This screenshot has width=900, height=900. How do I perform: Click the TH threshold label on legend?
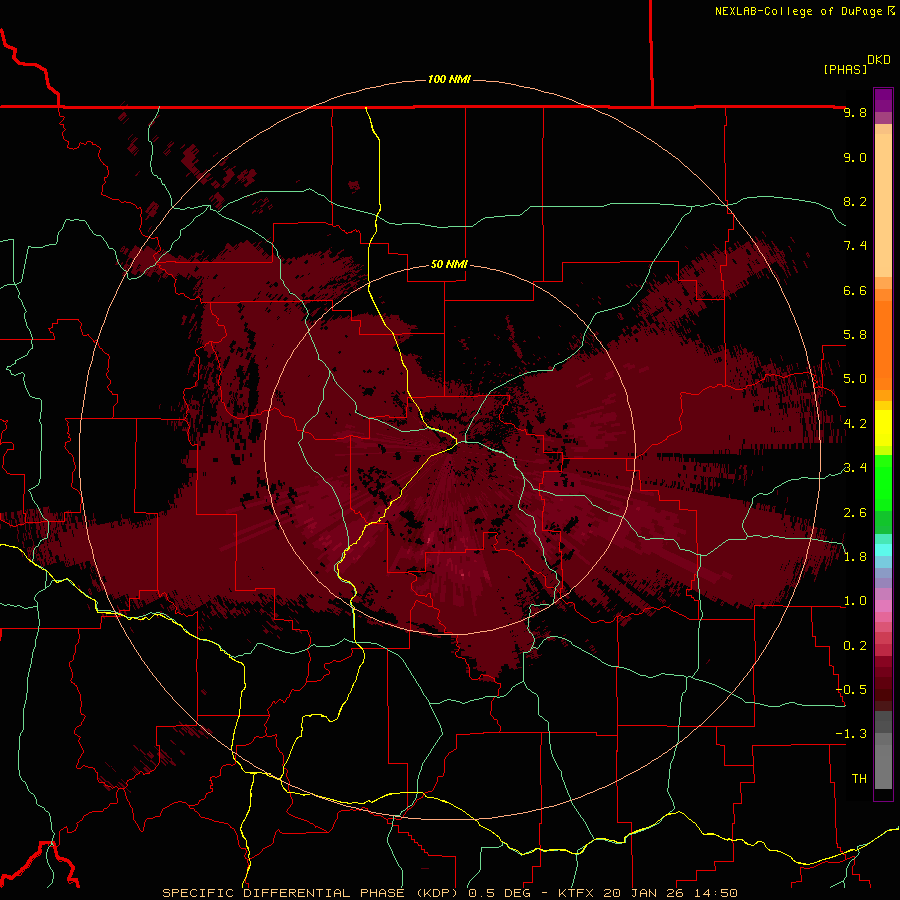859,779
